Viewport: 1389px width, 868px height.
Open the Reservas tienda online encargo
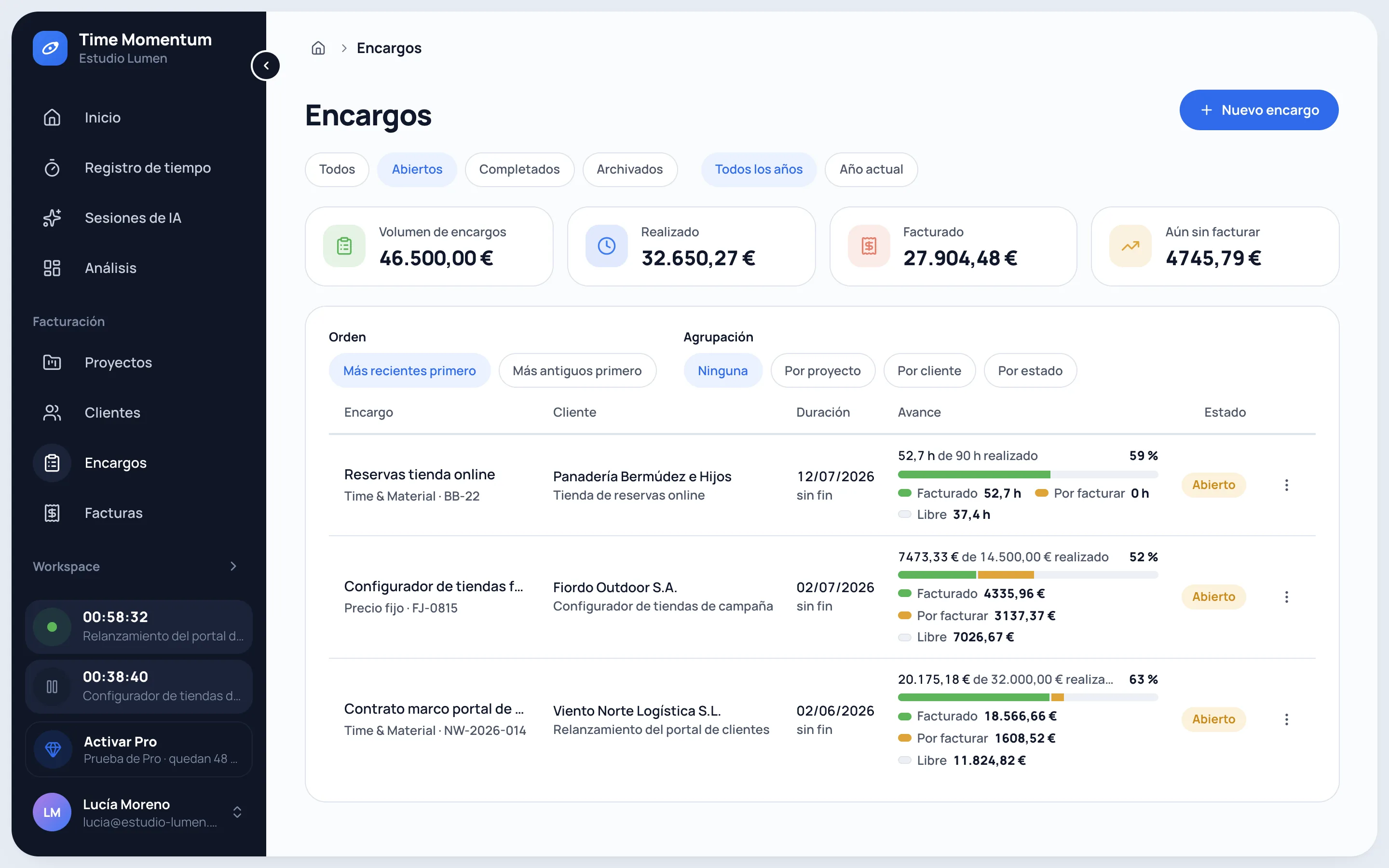pyautogui.click(x=420, y=475)
